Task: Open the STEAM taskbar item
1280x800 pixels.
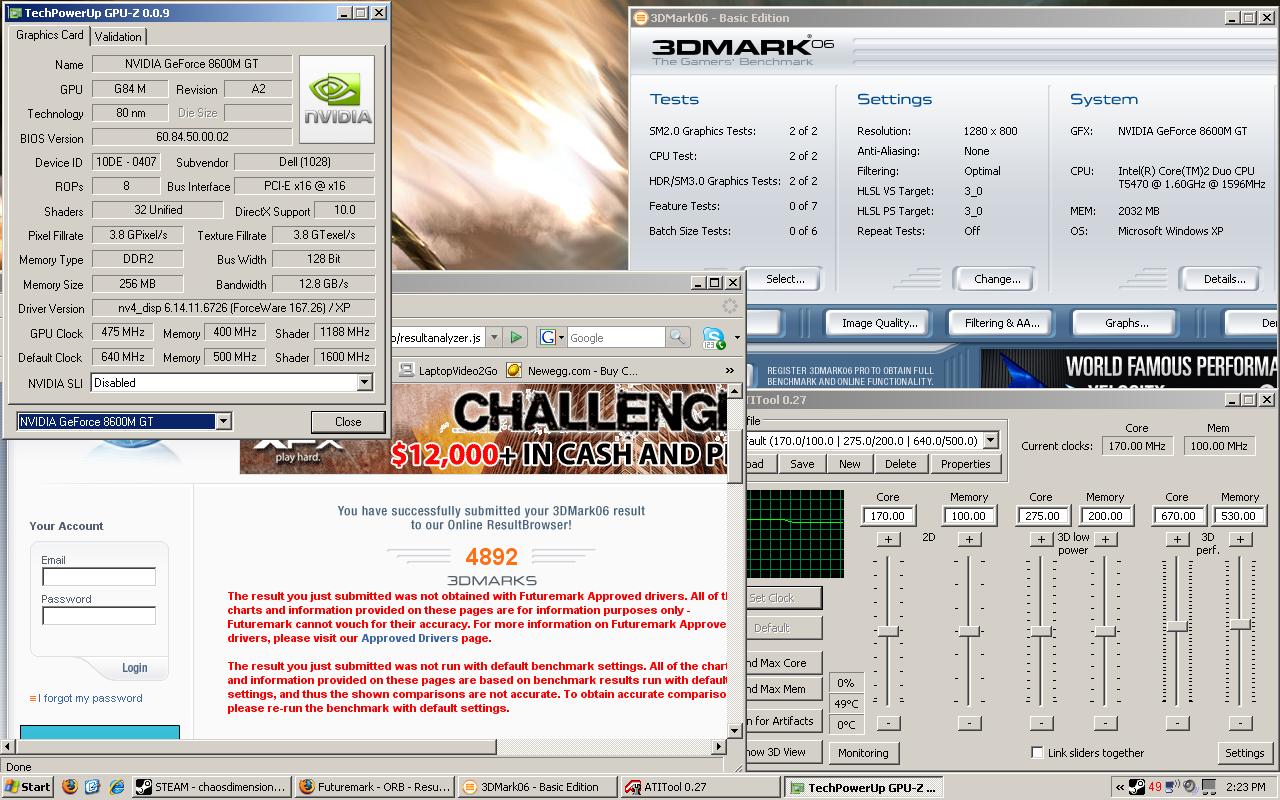Action: pyautogui.click(x=211, y=787)
